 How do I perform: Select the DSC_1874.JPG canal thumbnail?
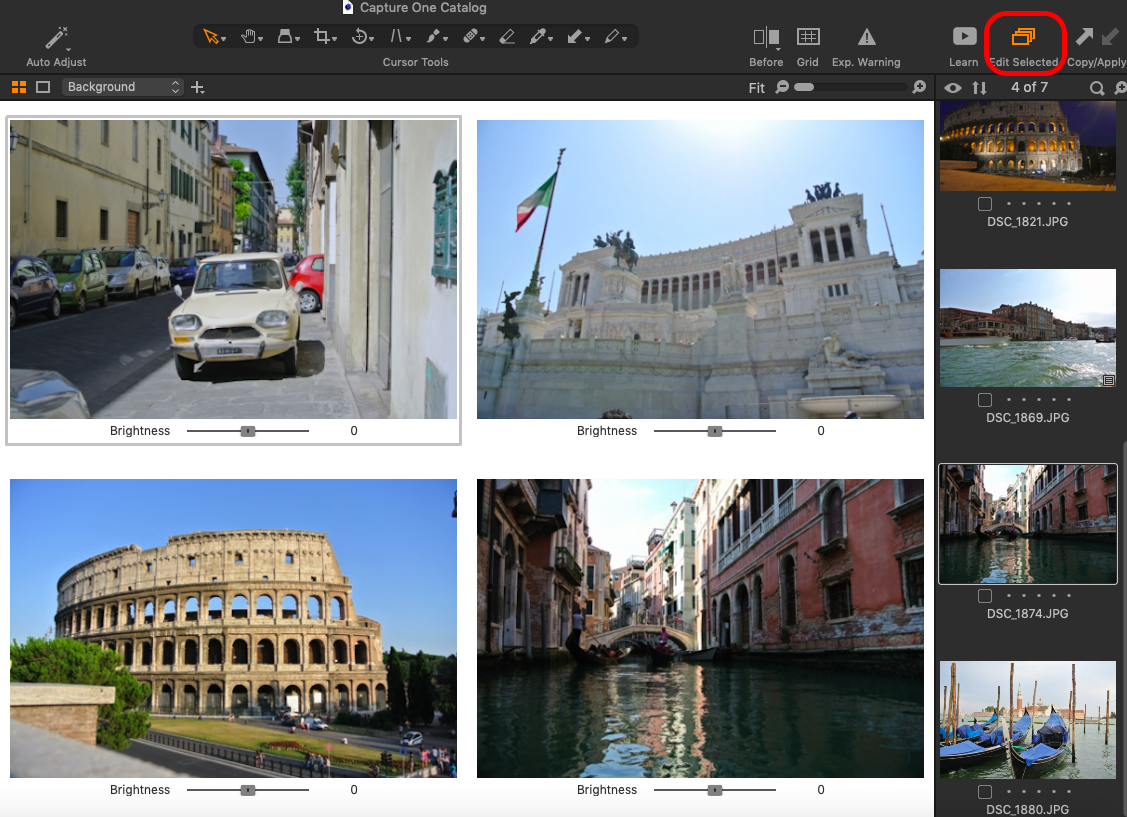click(x=1028, y=524)
